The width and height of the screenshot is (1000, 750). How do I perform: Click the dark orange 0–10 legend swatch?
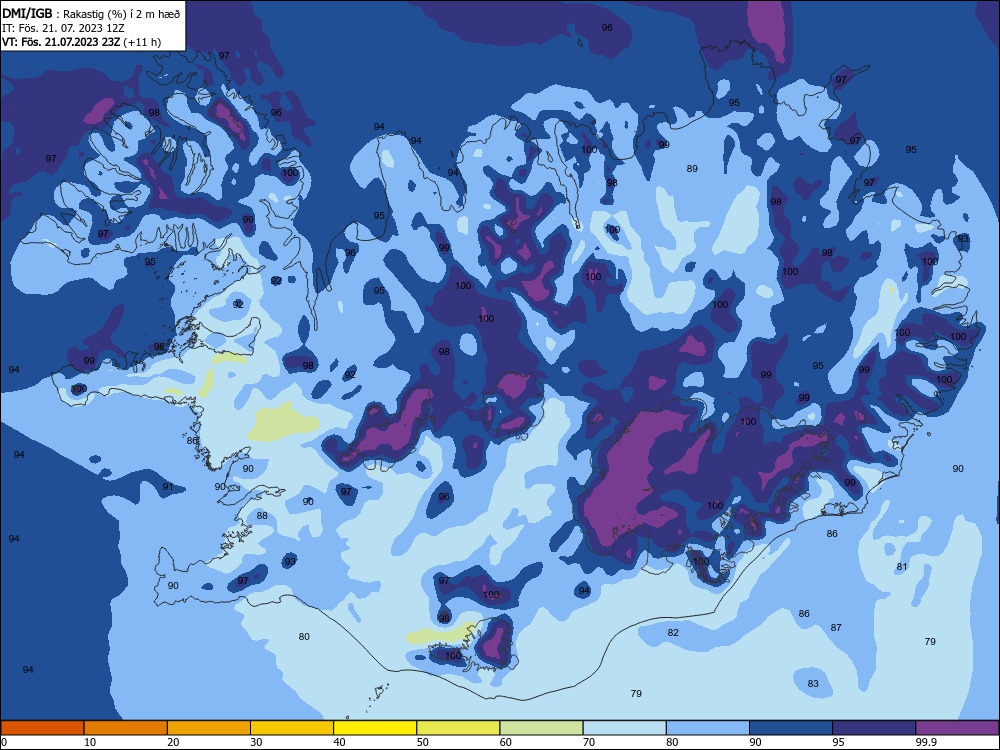coord(42,728)
